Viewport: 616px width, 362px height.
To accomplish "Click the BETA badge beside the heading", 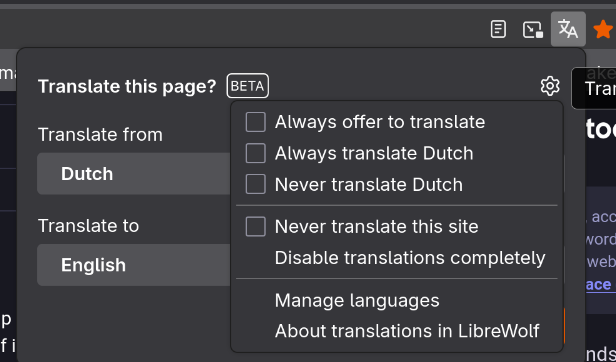I will coord(248,86).
